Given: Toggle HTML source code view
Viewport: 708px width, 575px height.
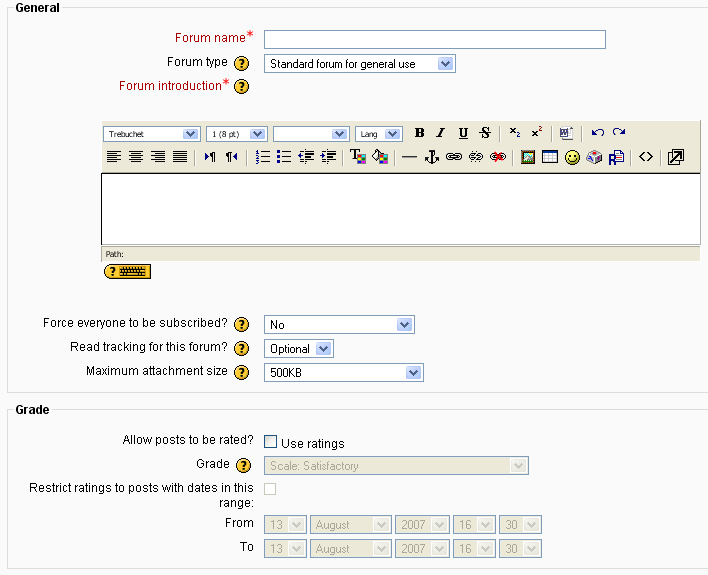Looking at the screenshot, I should pyautogui.click(x=646, y=157).
